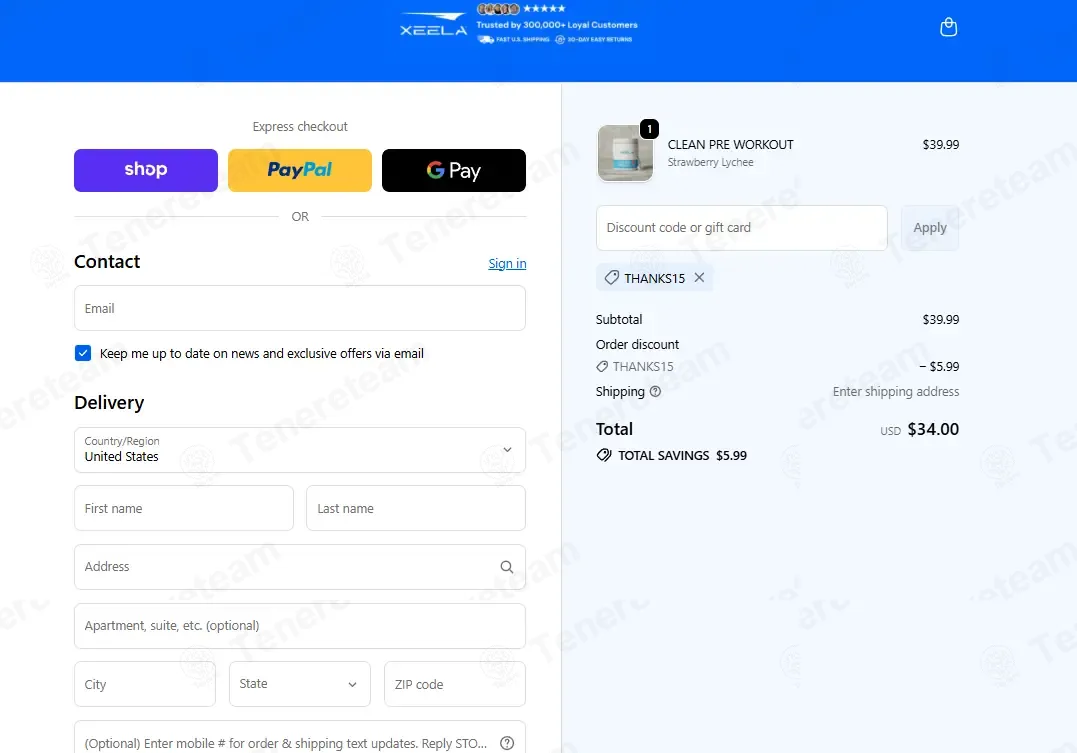Uncheck the email news and offers checkbox

83,353
